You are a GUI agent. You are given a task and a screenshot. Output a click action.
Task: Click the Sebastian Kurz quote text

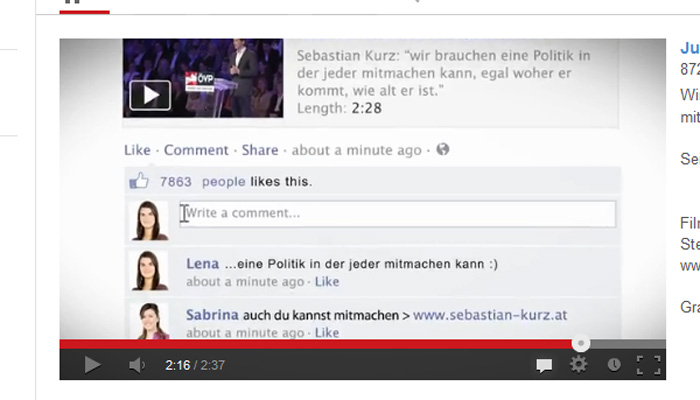pyautogui.click(x=444, y=73)
